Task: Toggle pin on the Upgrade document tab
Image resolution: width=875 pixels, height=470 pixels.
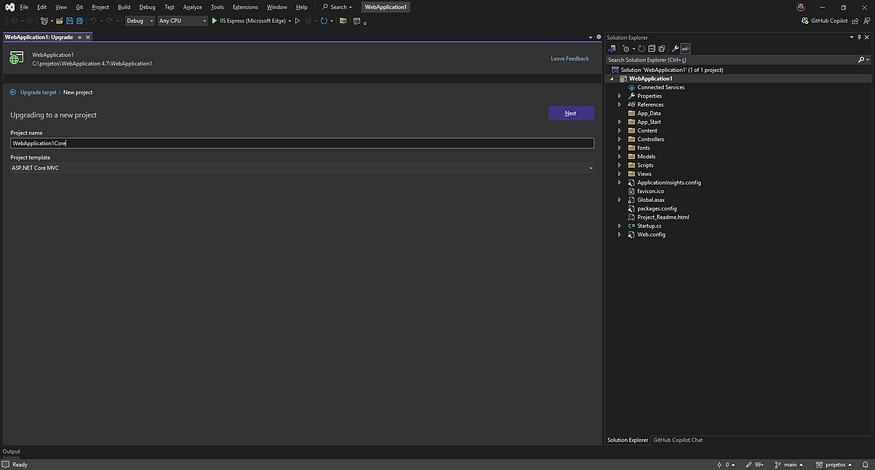Action: 79,36
